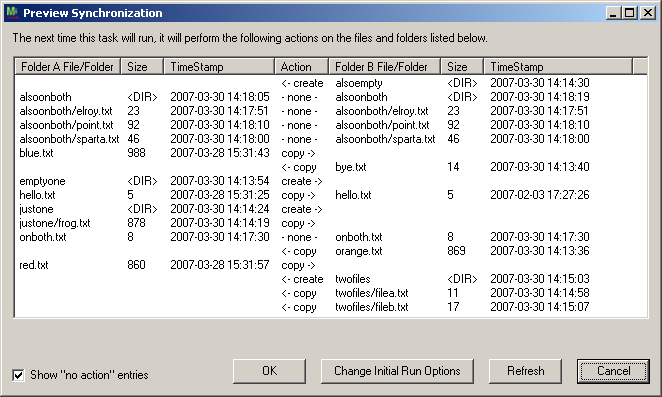Sort by Folder B File/Folder column
This screenshot has height=397, width=662.
click(x=385, y=67)
